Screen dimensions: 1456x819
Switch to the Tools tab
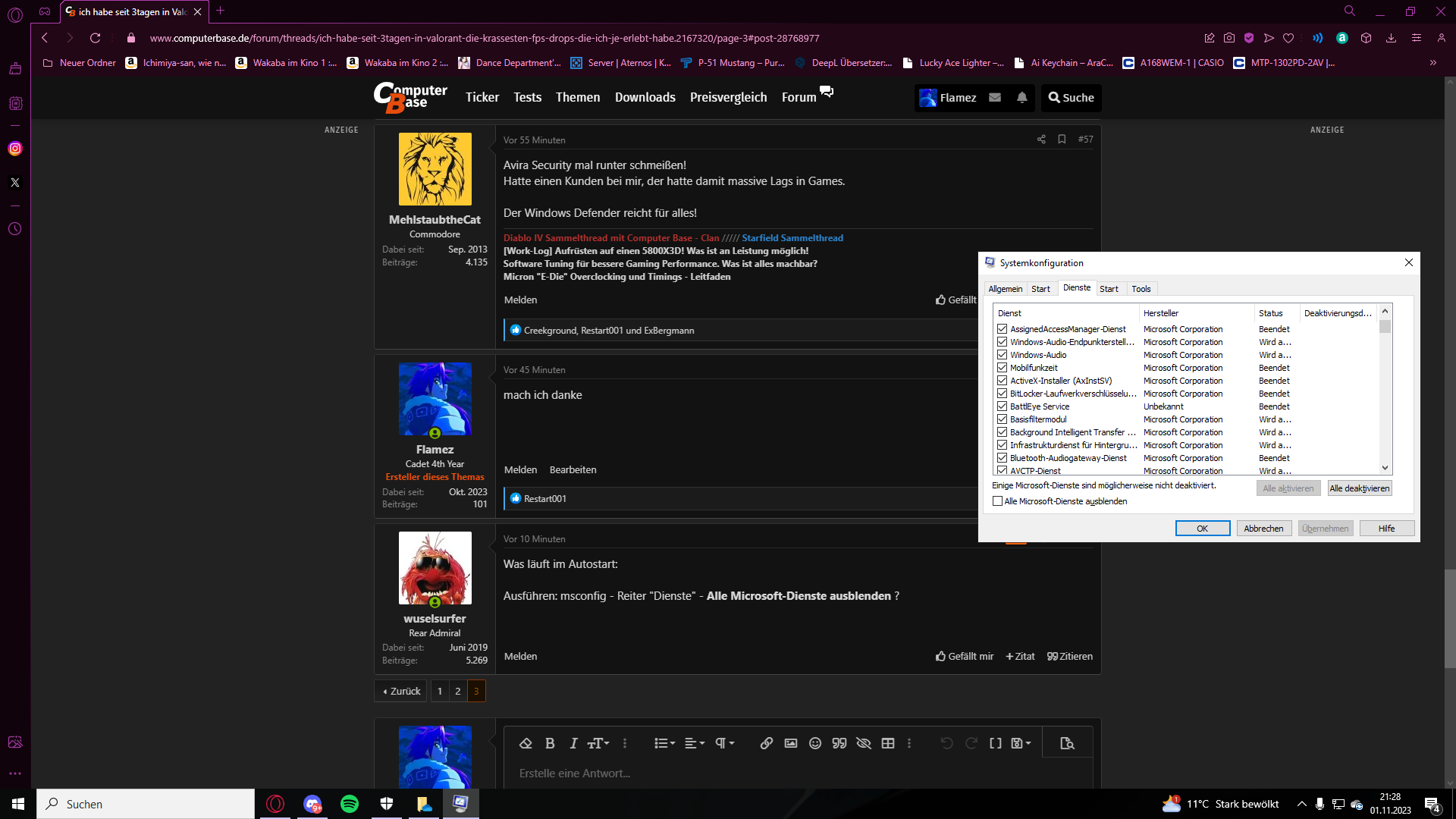(x=1141, y=289)
